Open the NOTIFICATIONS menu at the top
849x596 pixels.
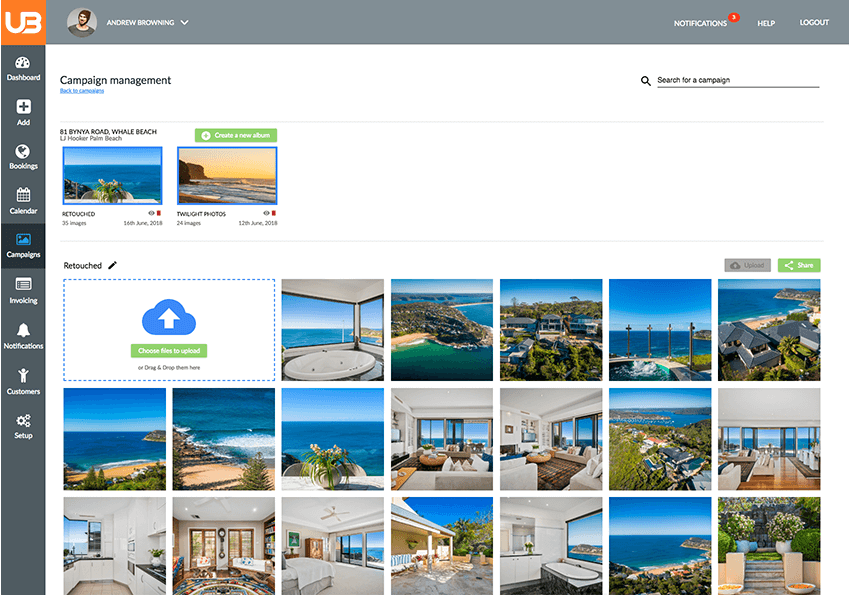700,22
